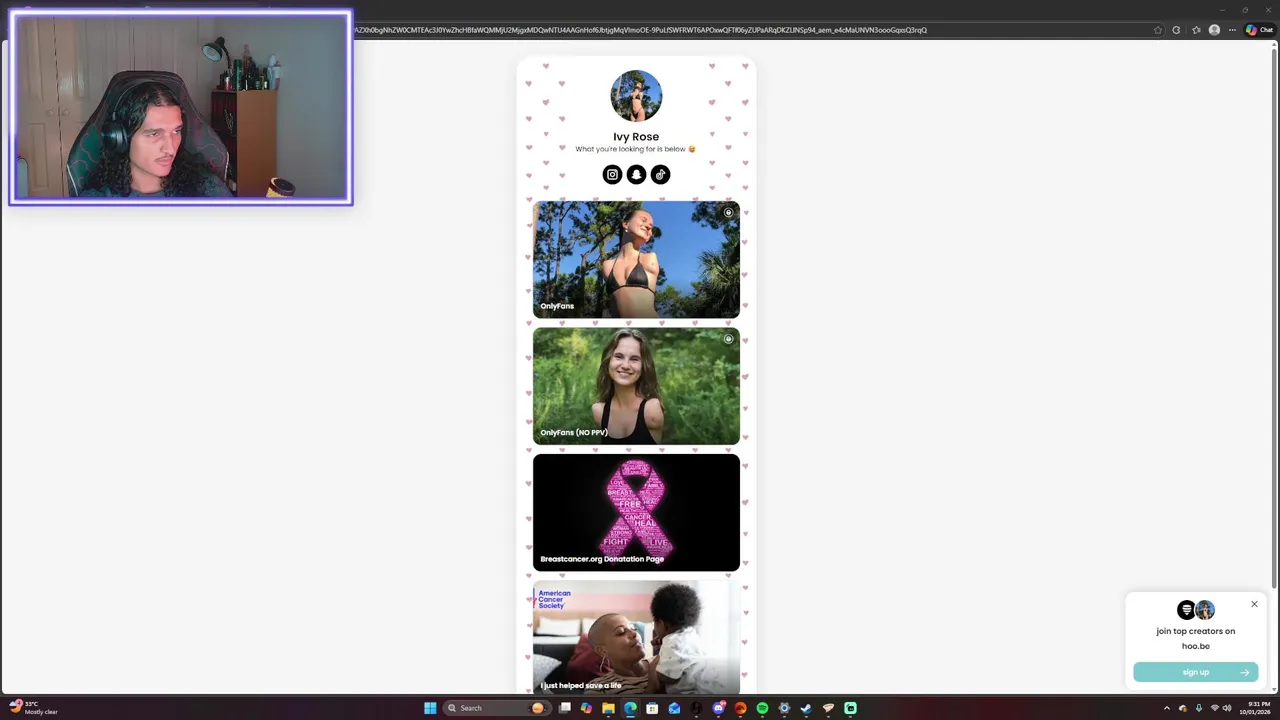
Task: Click the page vertical scrollbar
Action: 1274,318
